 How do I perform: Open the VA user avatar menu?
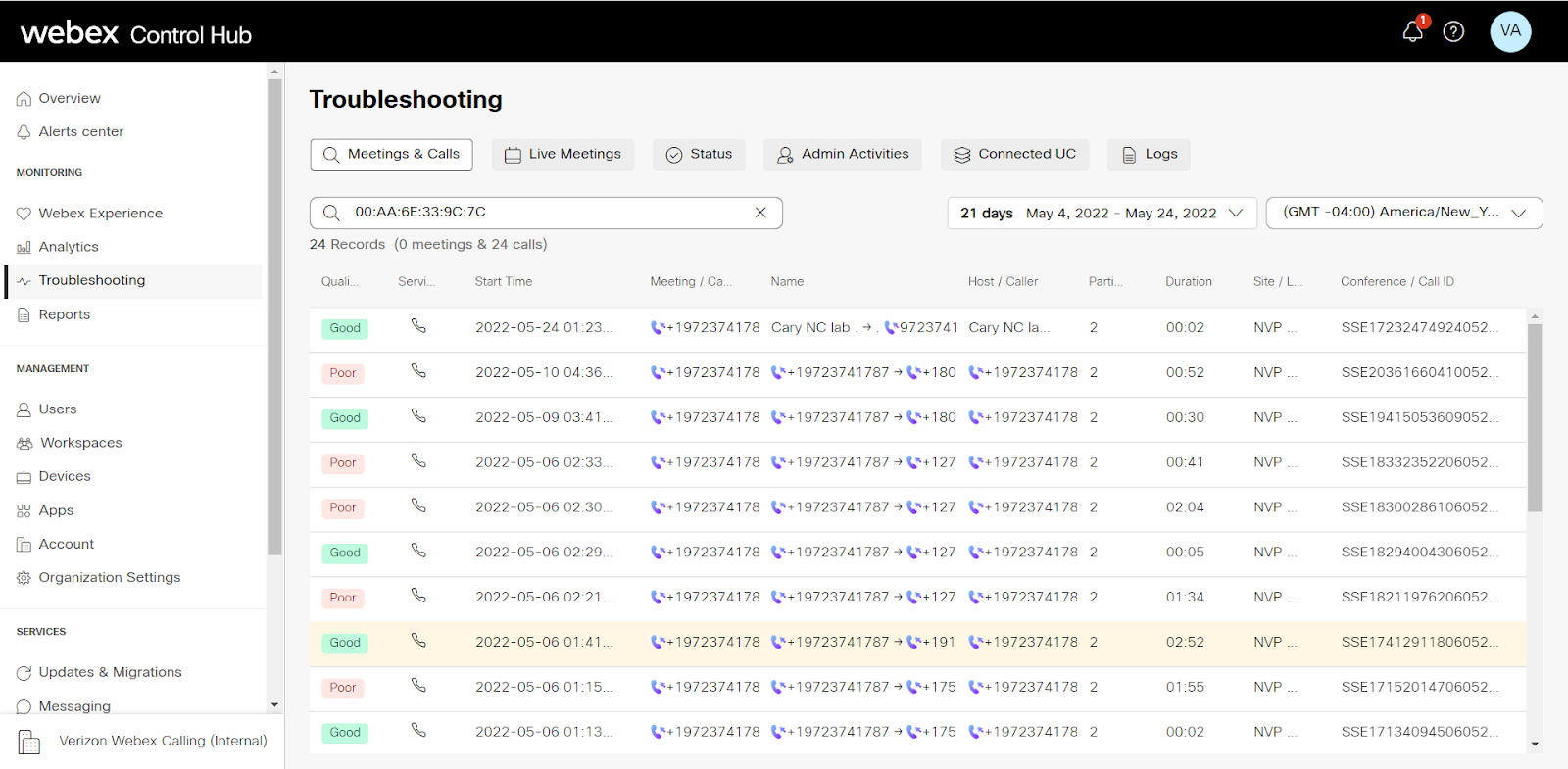(x=1510, y=31)
